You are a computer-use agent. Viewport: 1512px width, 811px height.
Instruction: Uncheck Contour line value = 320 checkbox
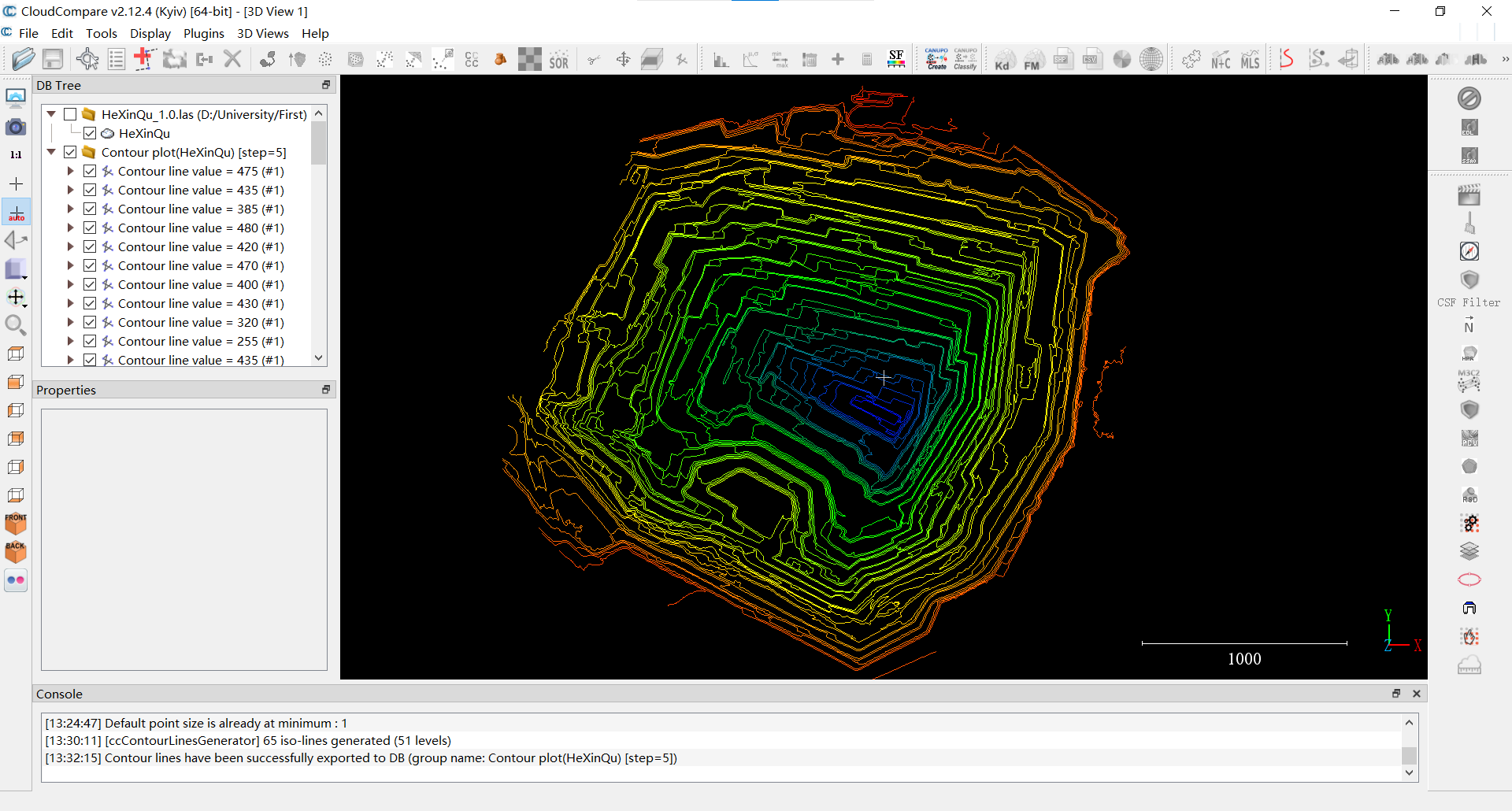tap(90, 322)
